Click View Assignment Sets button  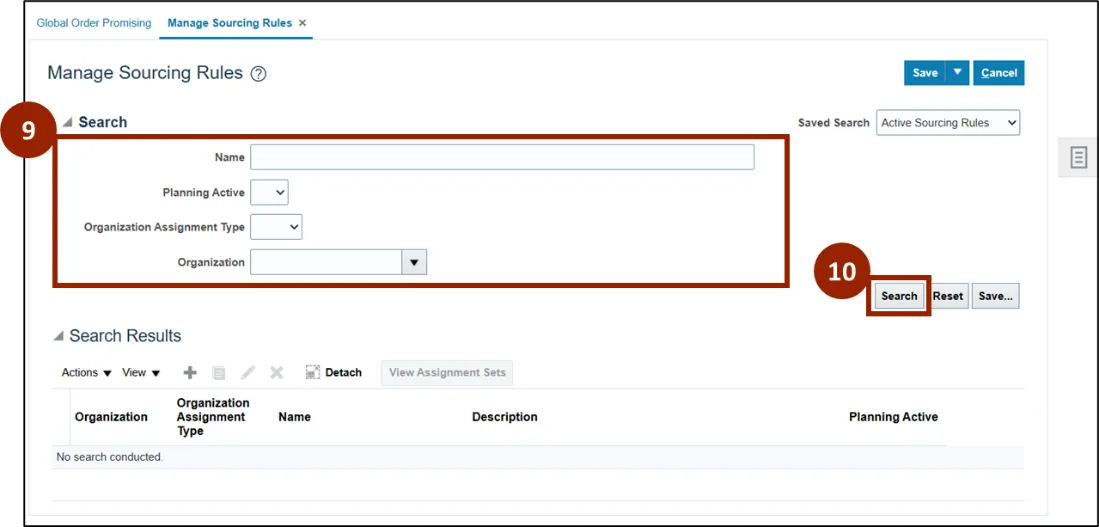point(447,373)
